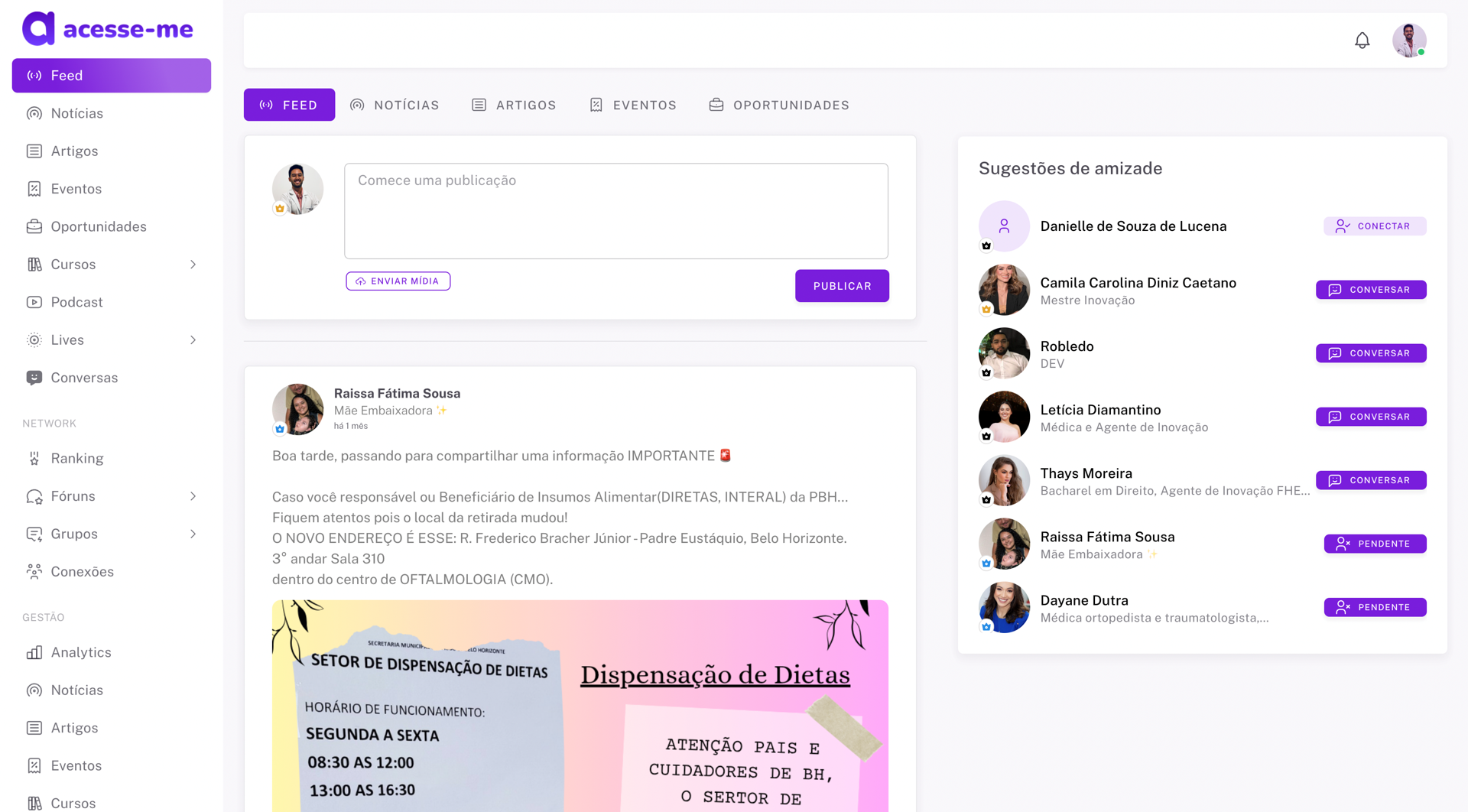Viewport: 1468px width, 812px height.
Task: Expand the Grupos submenu chevron
Action: coord(193,534)
